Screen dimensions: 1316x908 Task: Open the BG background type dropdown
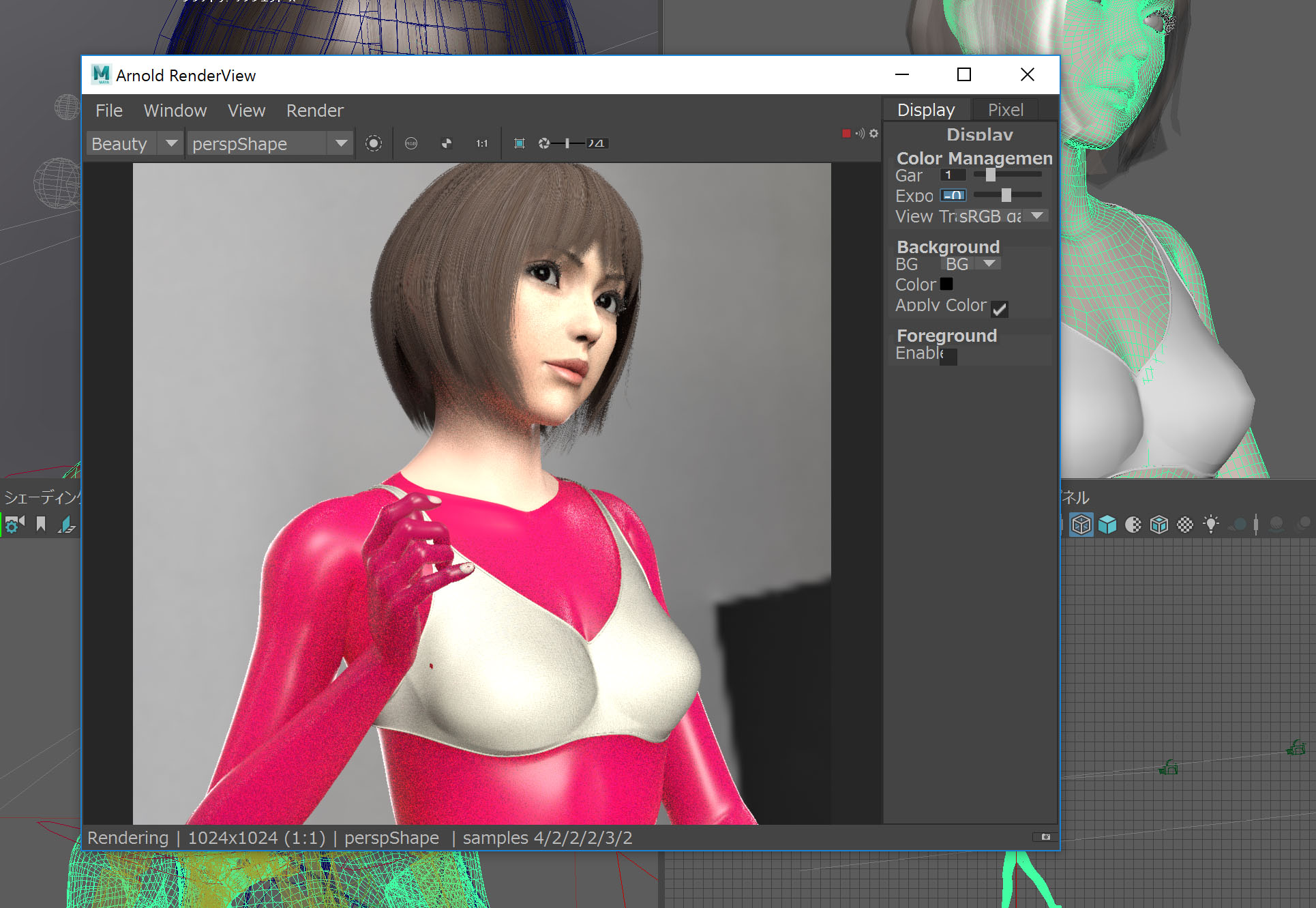point(972,263)
